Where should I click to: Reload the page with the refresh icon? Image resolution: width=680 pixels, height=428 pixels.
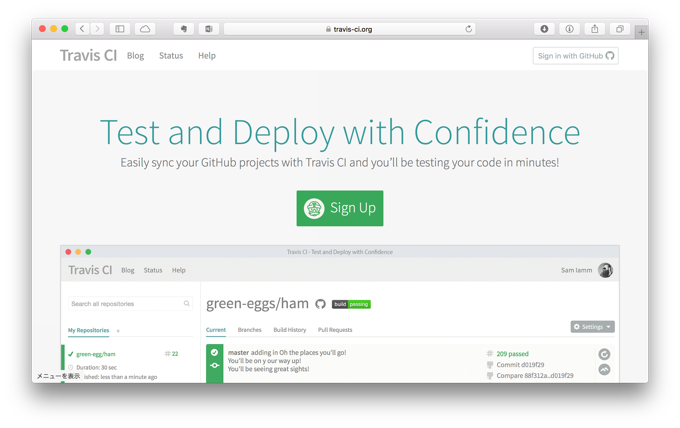click(468, 29)
